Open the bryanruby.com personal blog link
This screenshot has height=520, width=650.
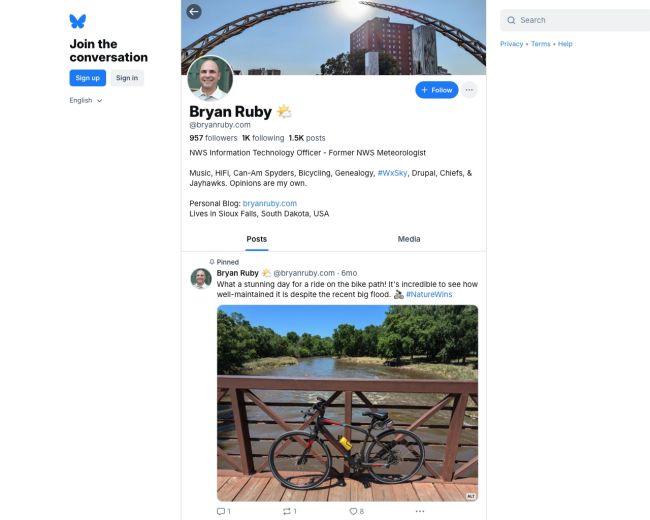pyautogui.click(x=269, y=203)
